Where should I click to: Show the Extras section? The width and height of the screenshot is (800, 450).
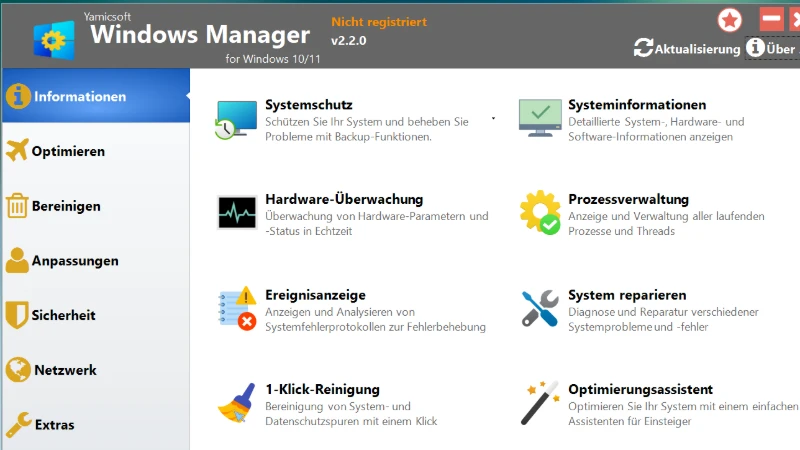96,424
